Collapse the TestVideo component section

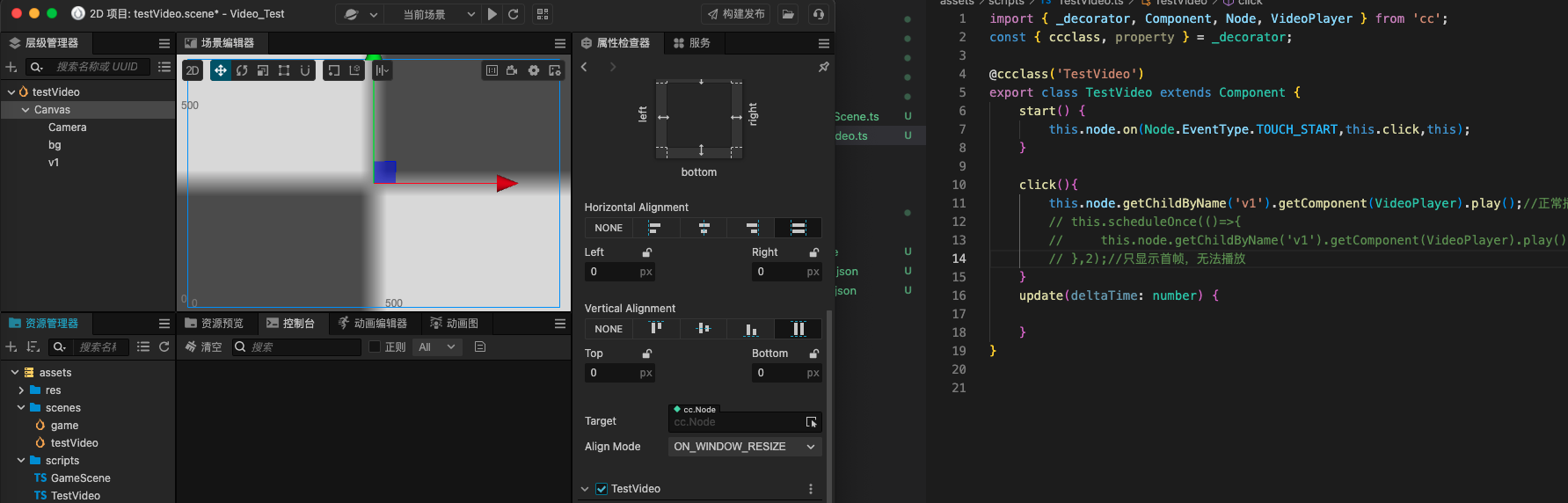585,489
